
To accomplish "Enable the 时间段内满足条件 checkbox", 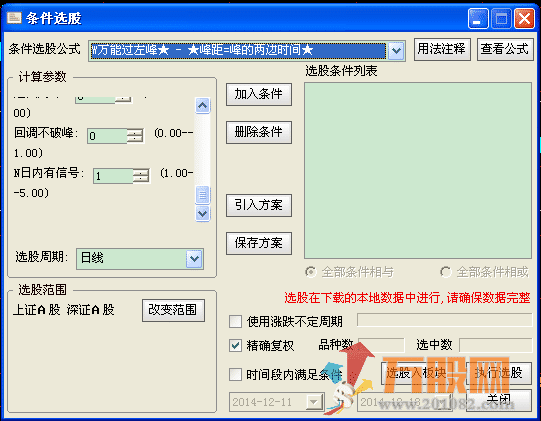I will tap(236, 374).
